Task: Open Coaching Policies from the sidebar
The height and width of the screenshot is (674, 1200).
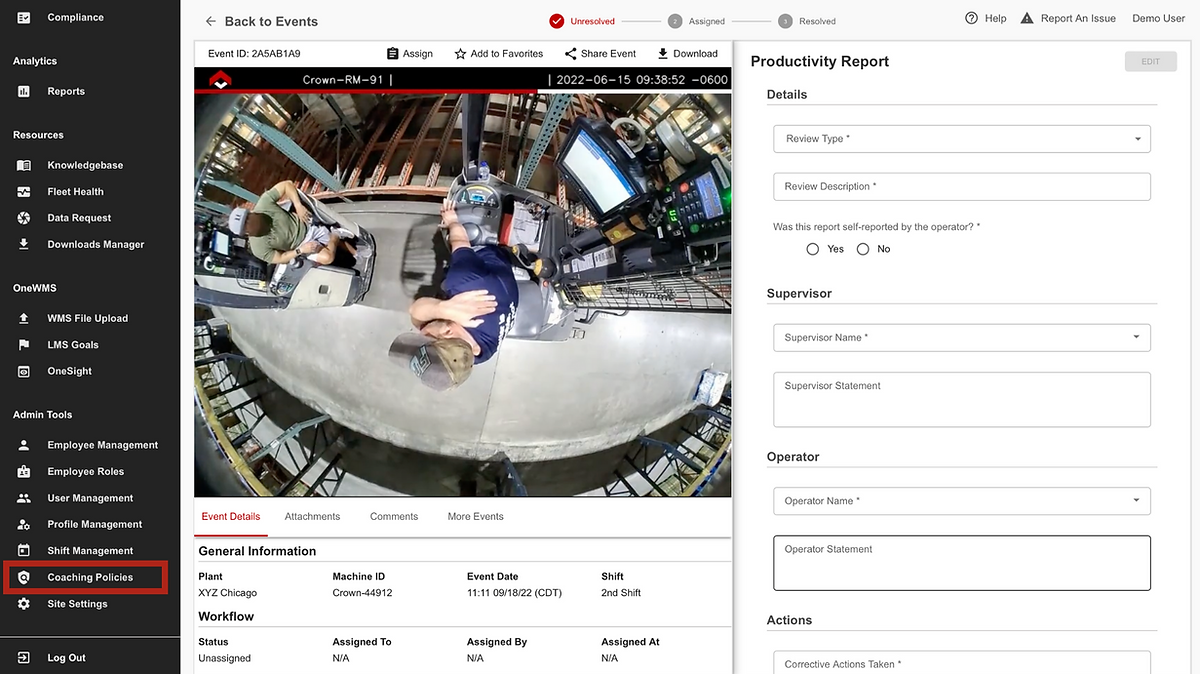Action: 89,577
